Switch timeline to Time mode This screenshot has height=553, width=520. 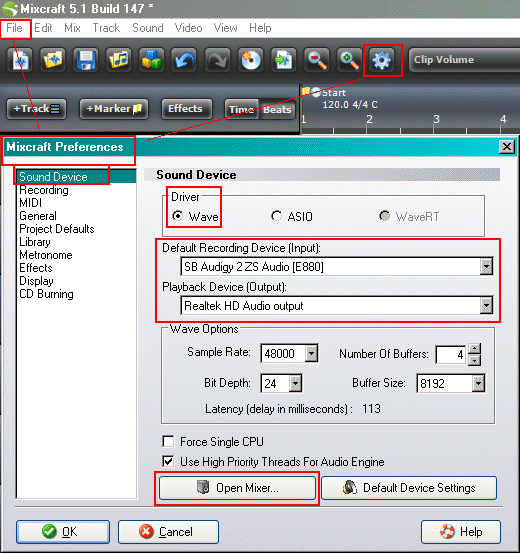(242, 109)
